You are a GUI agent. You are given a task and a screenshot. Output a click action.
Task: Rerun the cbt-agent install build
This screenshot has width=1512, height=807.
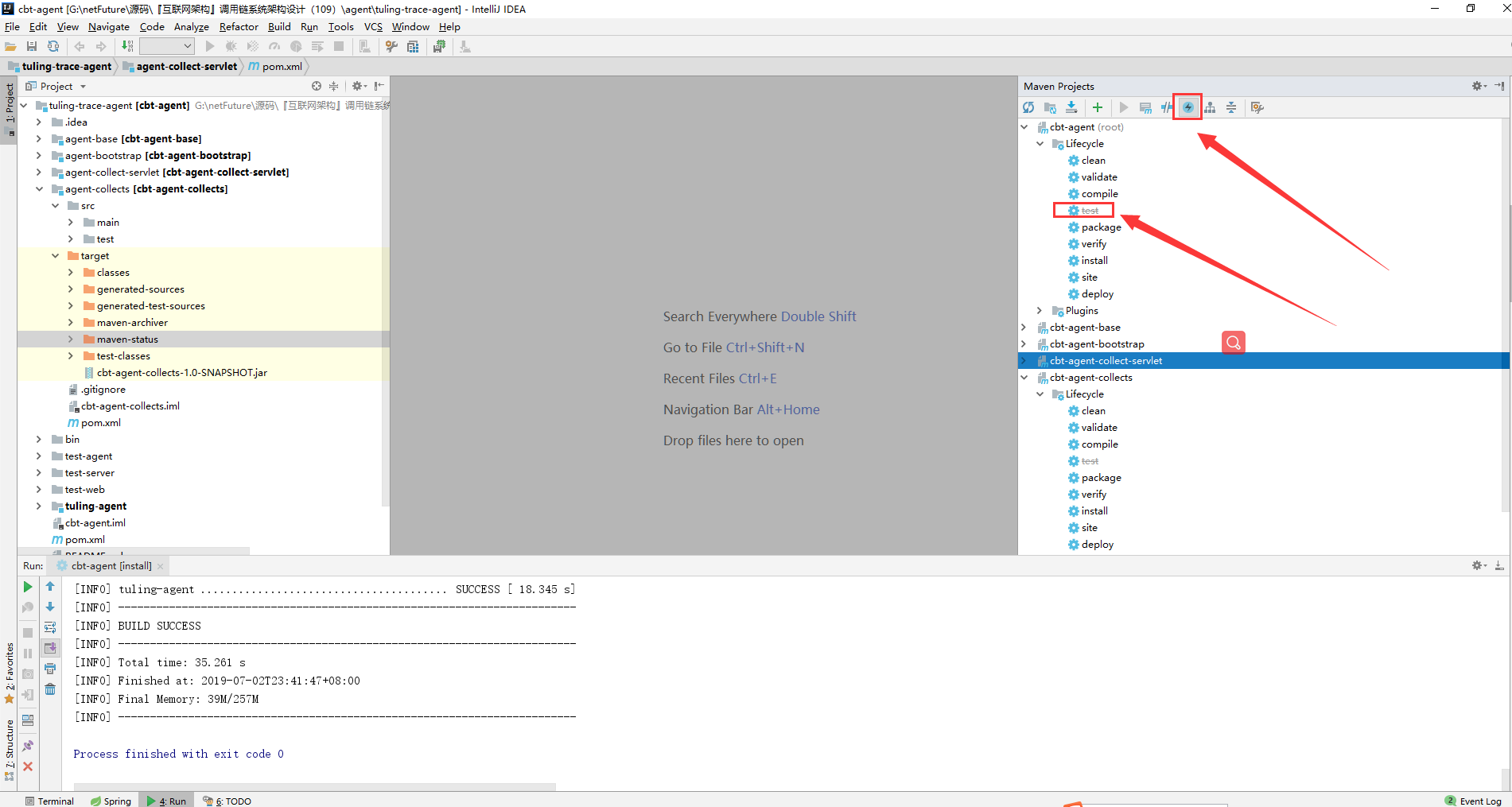click(28, 587)
